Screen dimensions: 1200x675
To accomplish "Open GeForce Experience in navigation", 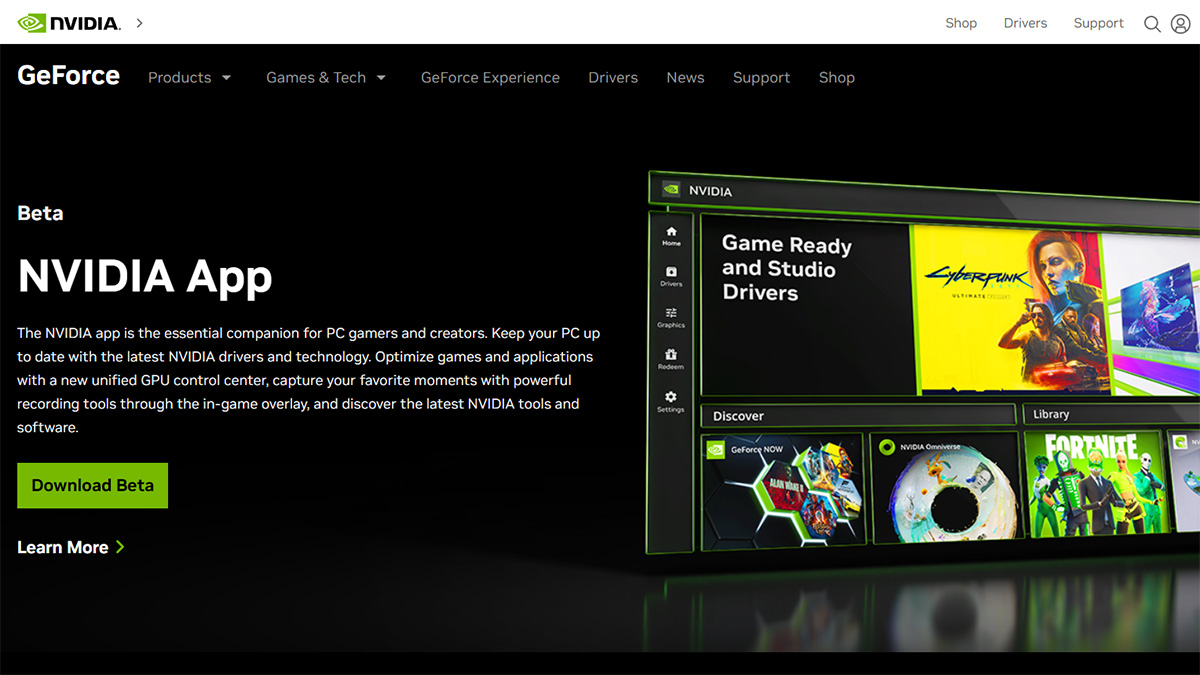I will [490, 77].
